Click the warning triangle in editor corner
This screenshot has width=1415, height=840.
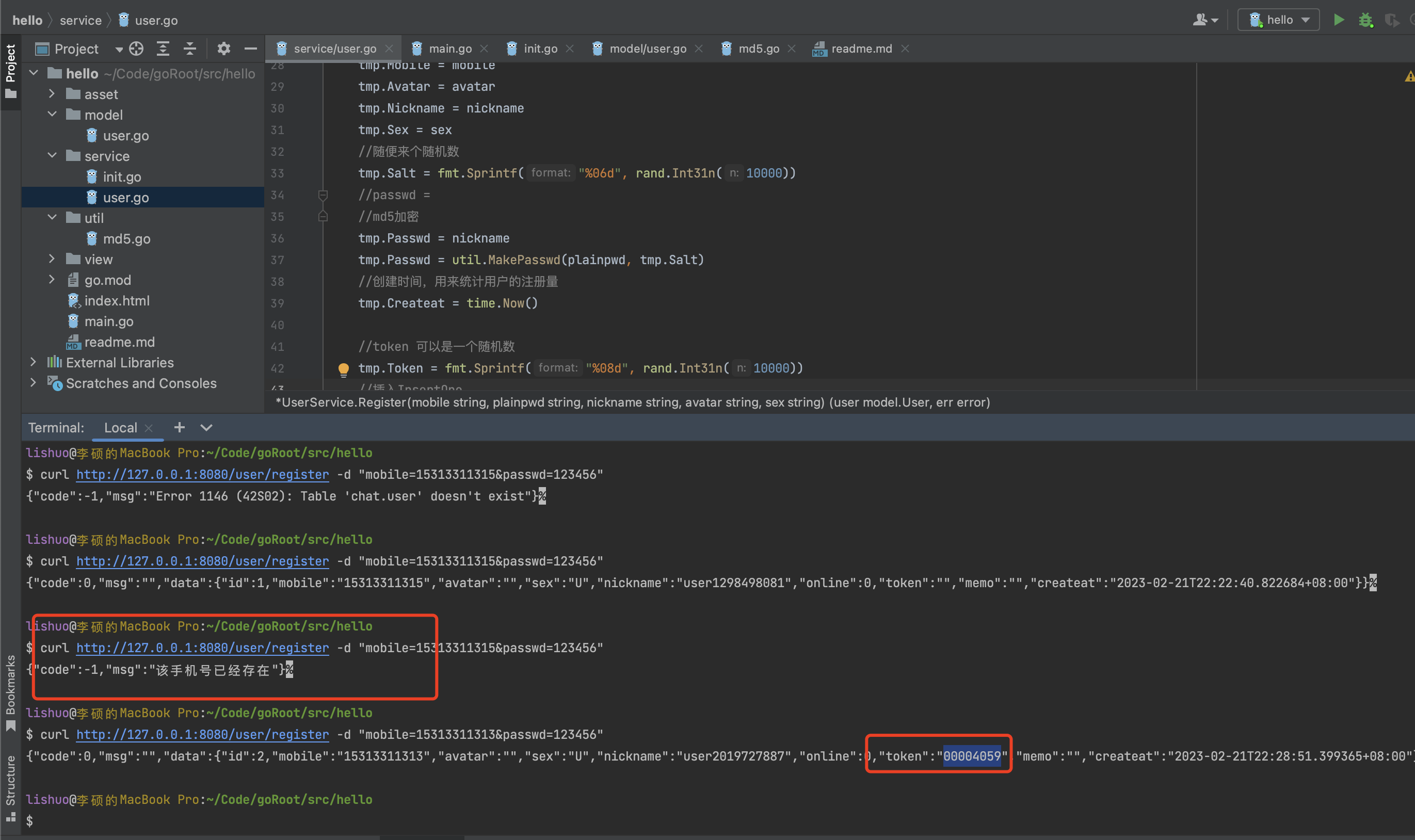click(1409, 76)
